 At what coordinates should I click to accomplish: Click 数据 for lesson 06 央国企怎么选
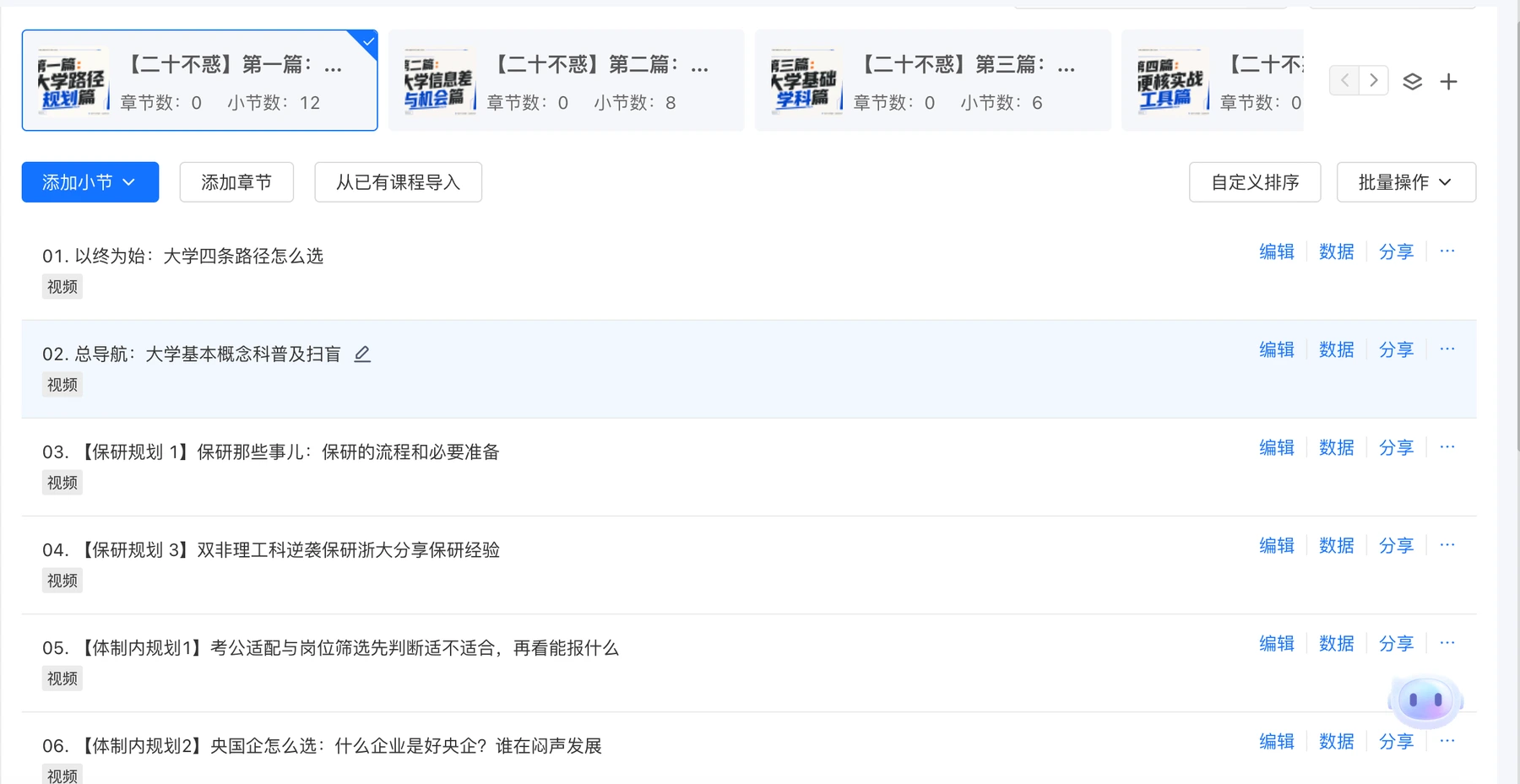[x=1337, y=741]
